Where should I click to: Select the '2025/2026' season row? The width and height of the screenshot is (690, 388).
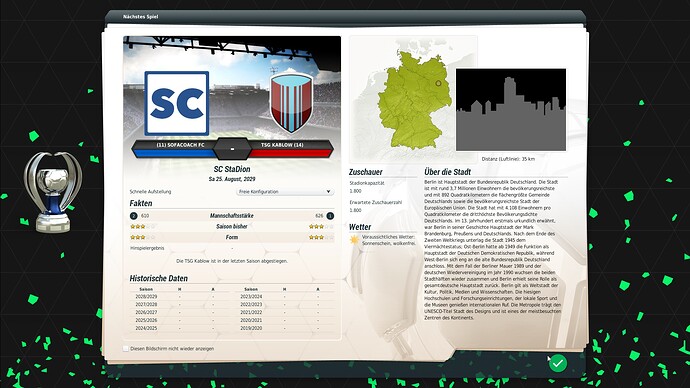(180, 320)
